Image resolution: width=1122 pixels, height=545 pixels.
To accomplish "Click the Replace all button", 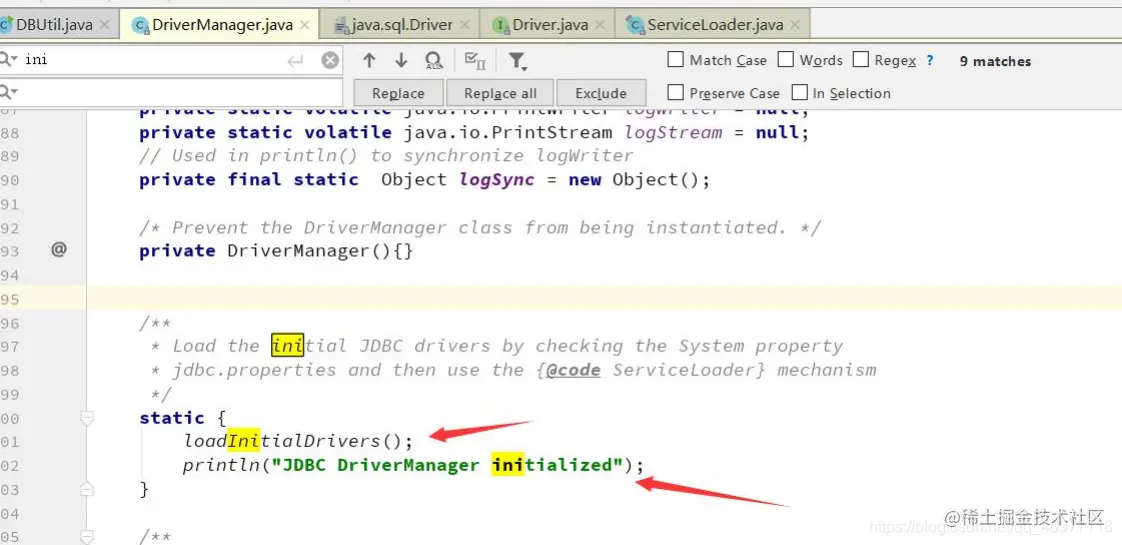I will click(x=500, y=94).
